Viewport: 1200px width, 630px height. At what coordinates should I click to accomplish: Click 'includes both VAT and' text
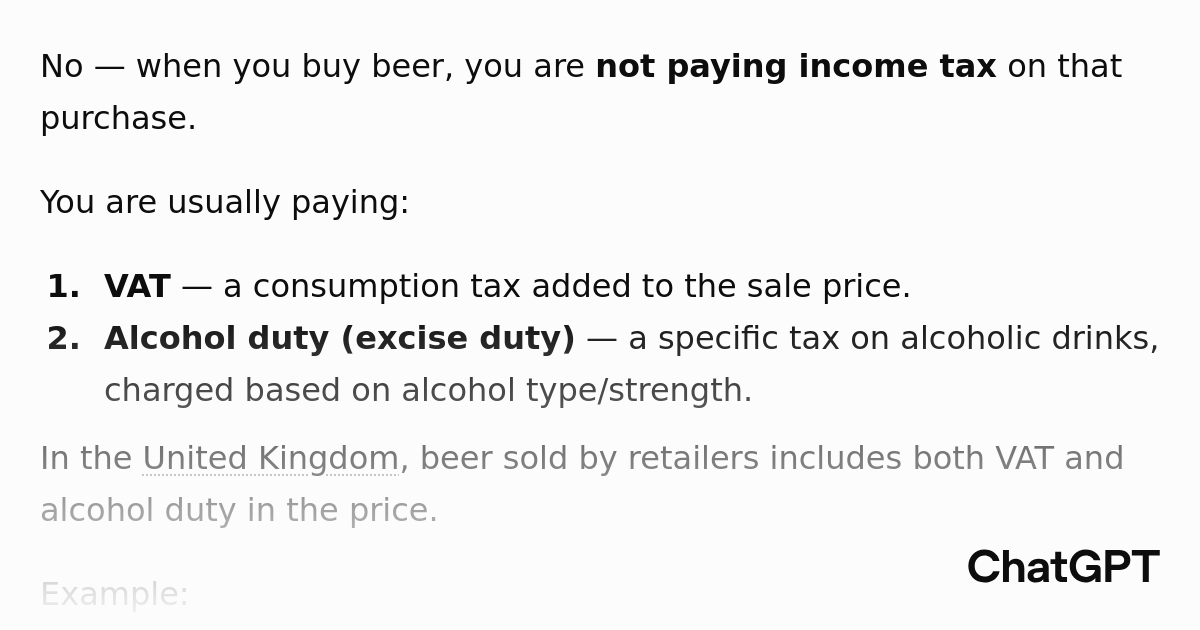click(946, 459)
